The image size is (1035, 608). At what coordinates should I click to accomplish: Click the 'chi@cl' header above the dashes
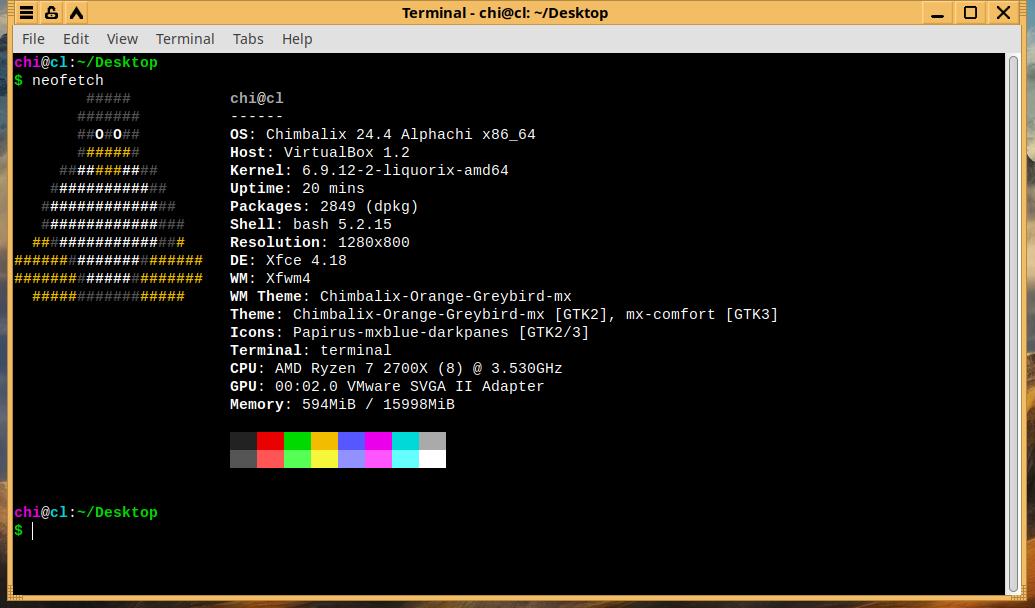257,98
